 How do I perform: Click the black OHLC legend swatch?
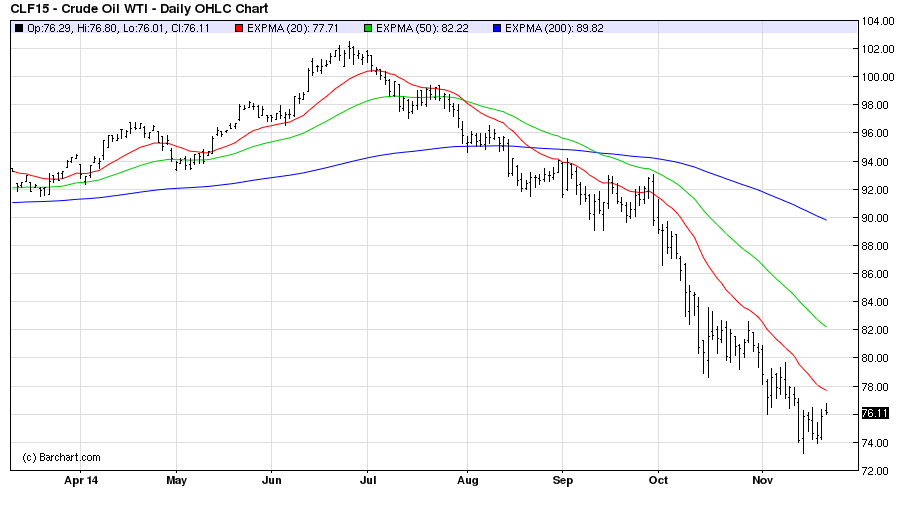pyautogui.click(x=18, y=27)
